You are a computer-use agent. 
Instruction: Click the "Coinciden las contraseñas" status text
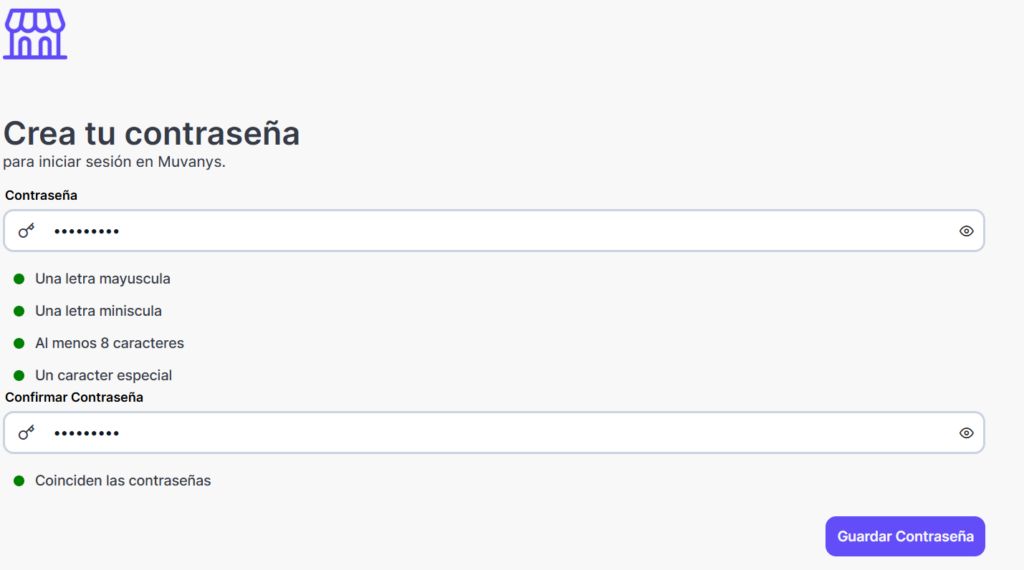(x=123, y=481)
